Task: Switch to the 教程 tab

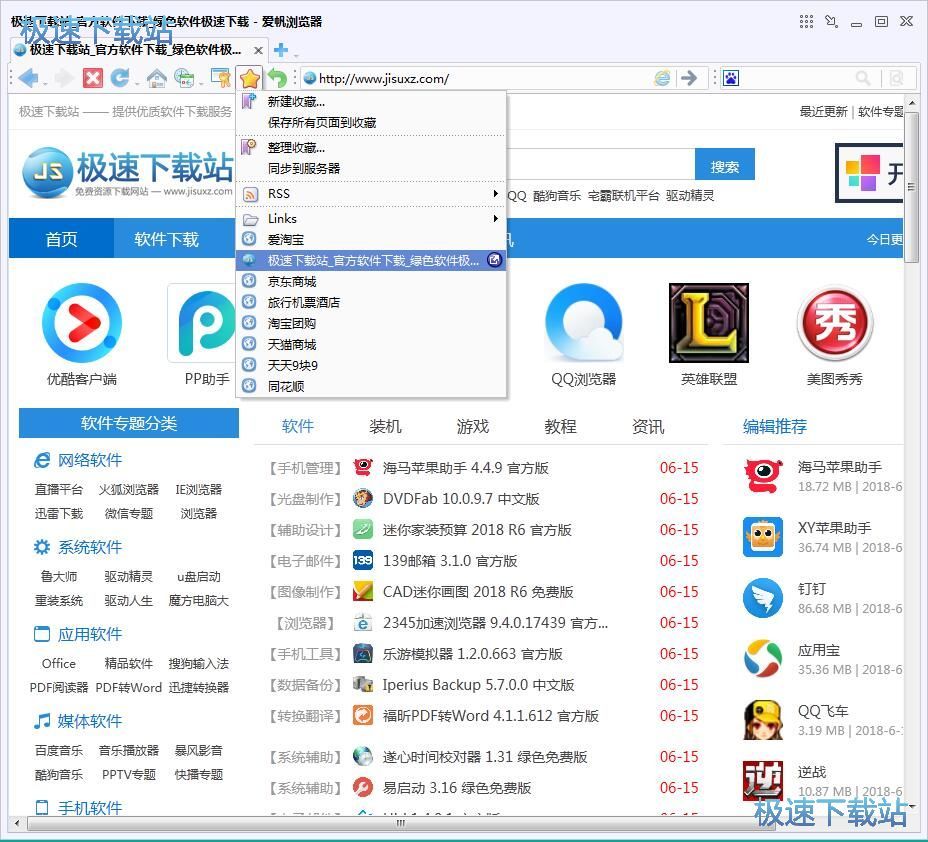Action: [560, 427]
